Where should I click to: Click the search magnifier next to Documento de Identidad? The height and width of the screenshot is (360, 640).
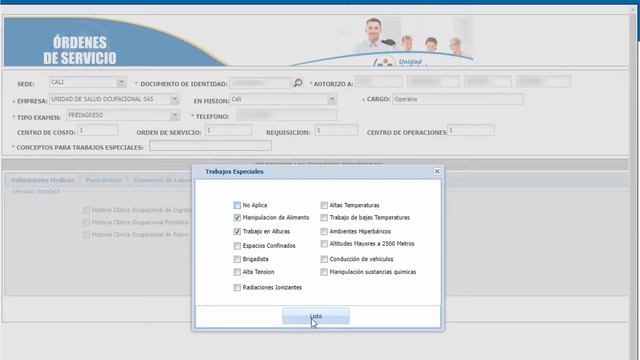298,83
